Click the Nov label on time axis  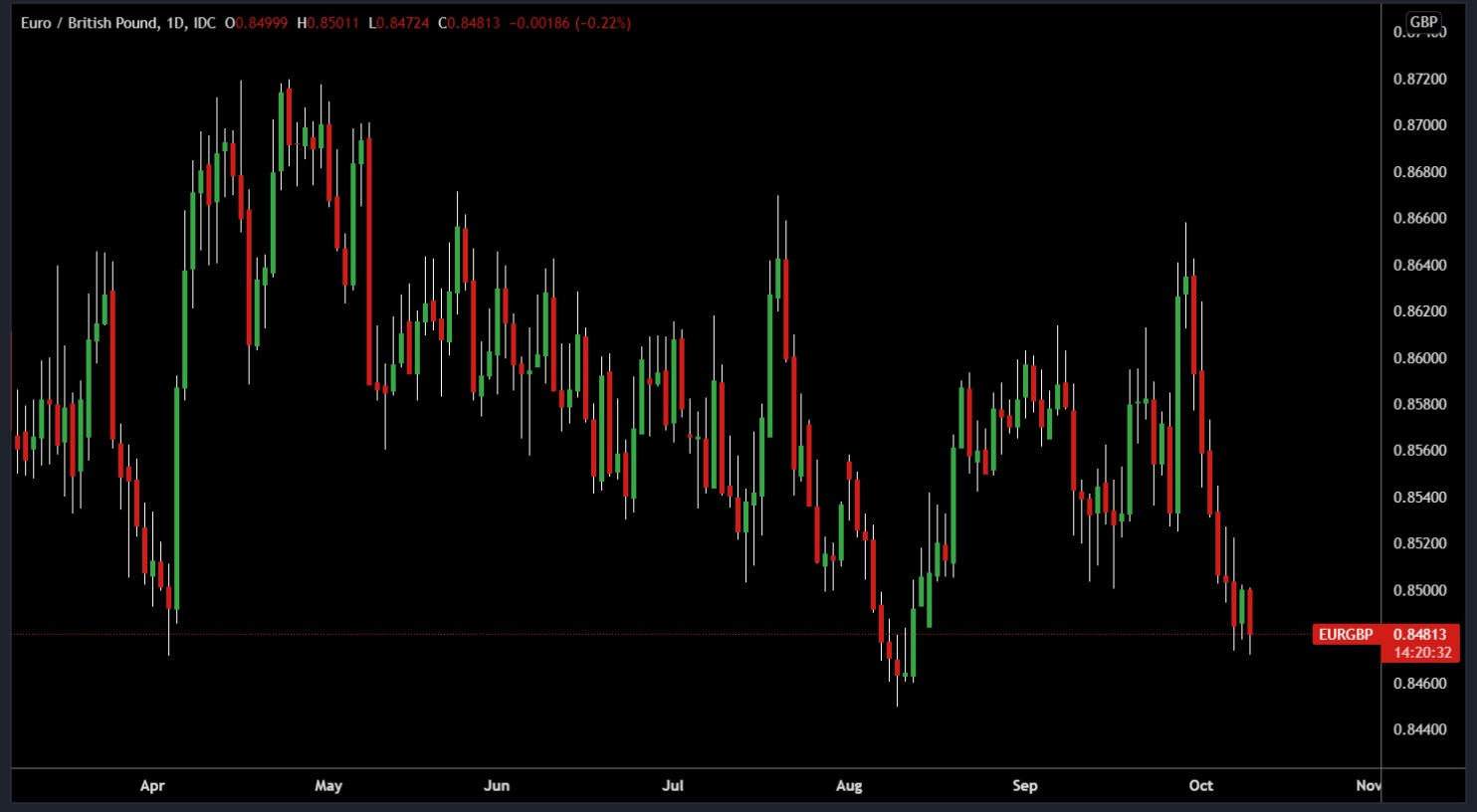[x=1369, y=785]
